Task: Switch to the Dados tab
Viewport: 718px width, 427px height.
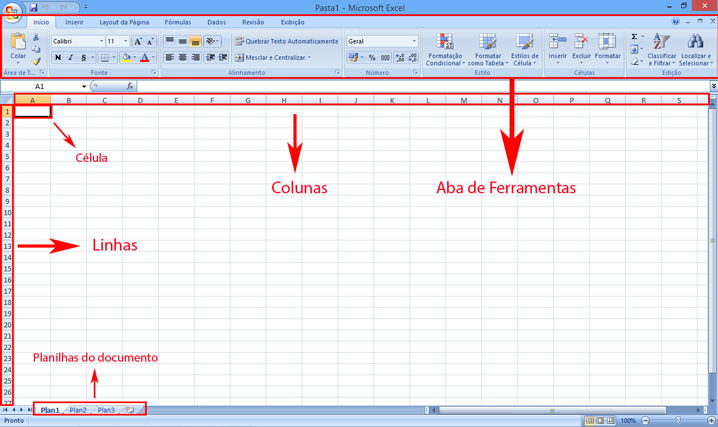Action: 216,22
